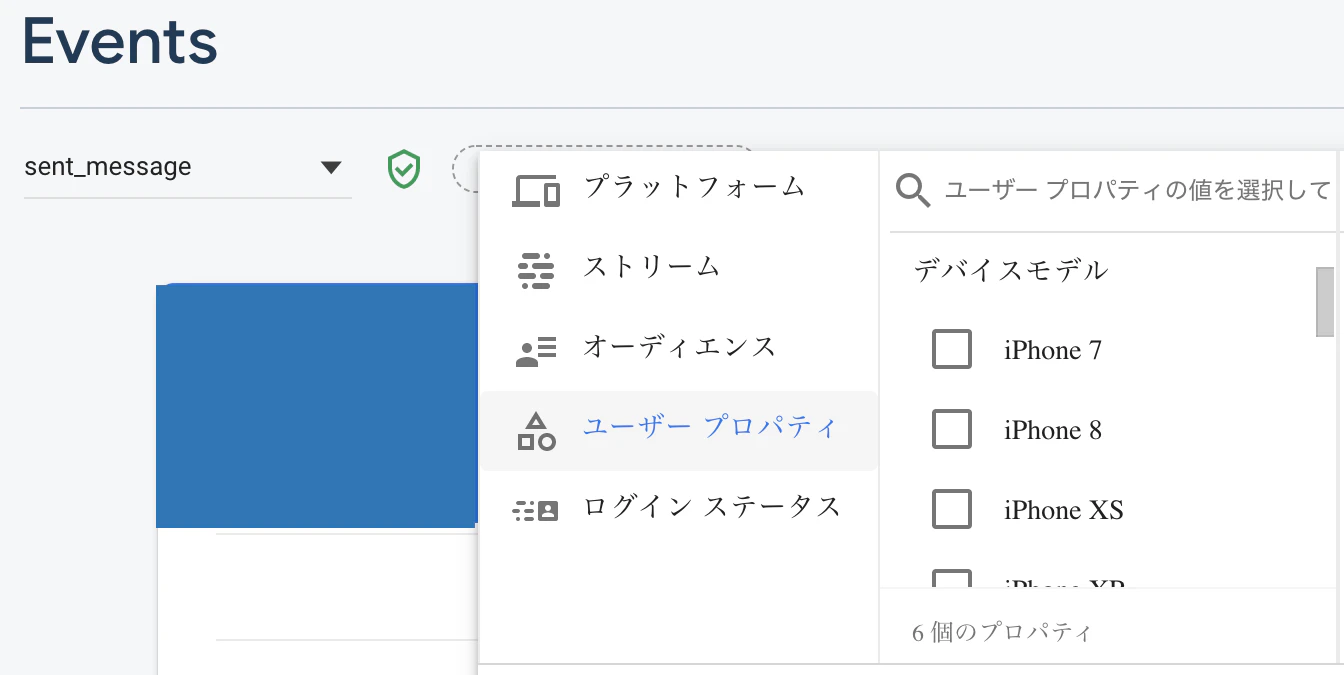This screenshot has height=675, width=1344.
Task: Click the ユーザー プロパティ shapes icon
Action: coord(536,430)
